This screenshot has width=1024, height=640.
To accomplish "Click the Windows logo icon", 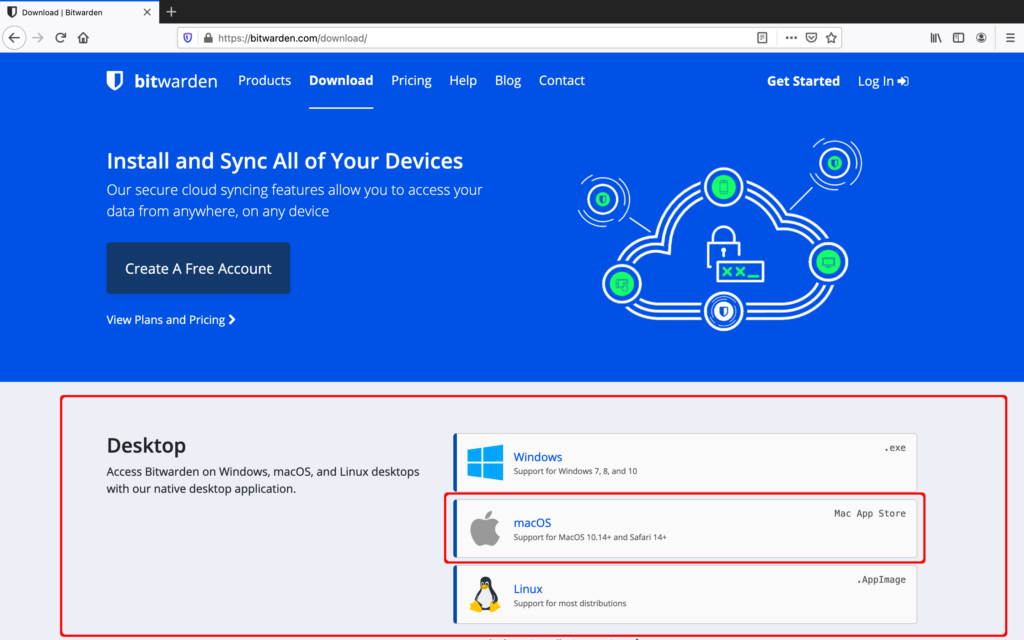I will pos(485,462).
